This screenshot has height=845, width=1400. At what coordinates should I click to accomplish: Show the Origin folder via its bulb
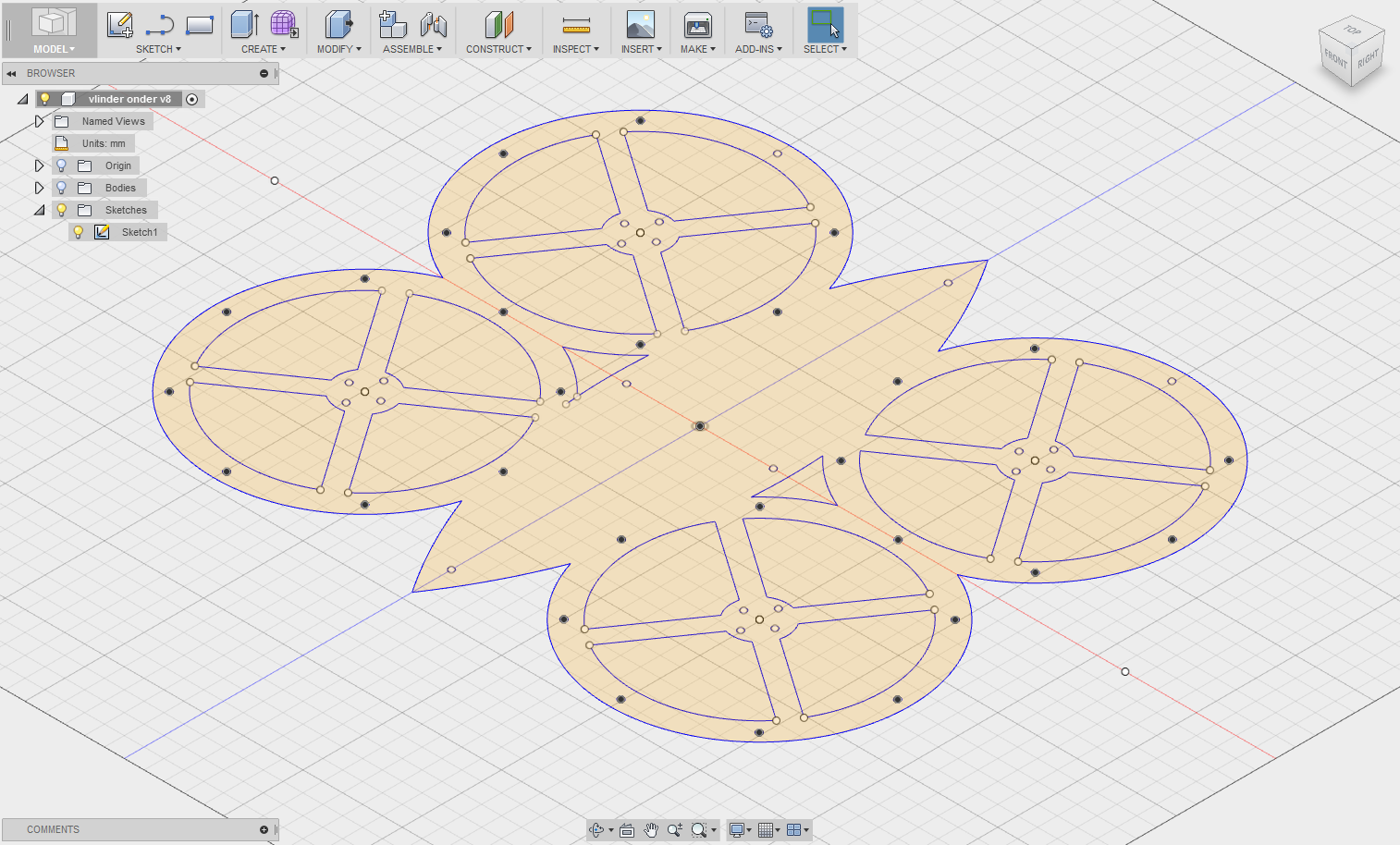[x=61, y=165]
